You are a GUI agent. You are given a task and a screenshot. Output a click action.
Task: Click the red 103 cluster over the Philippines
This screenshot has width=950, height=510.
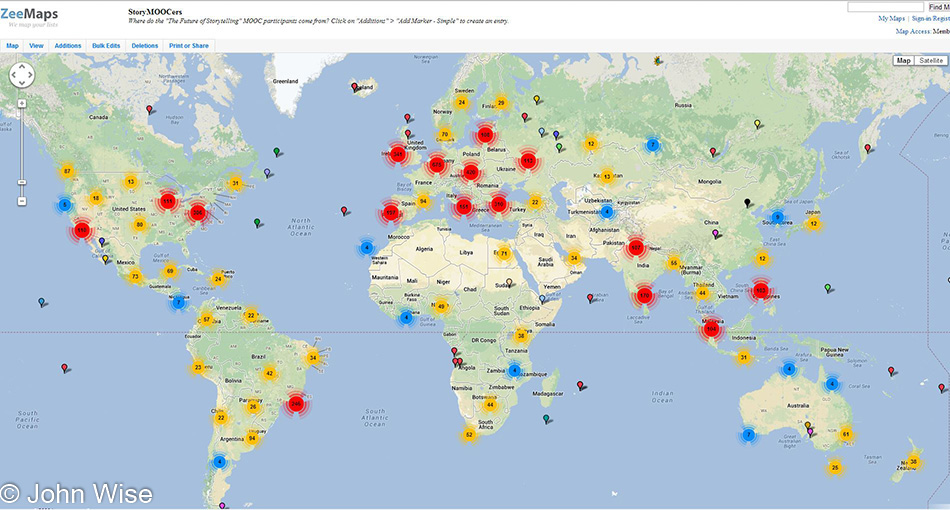(x=761, y=290)
